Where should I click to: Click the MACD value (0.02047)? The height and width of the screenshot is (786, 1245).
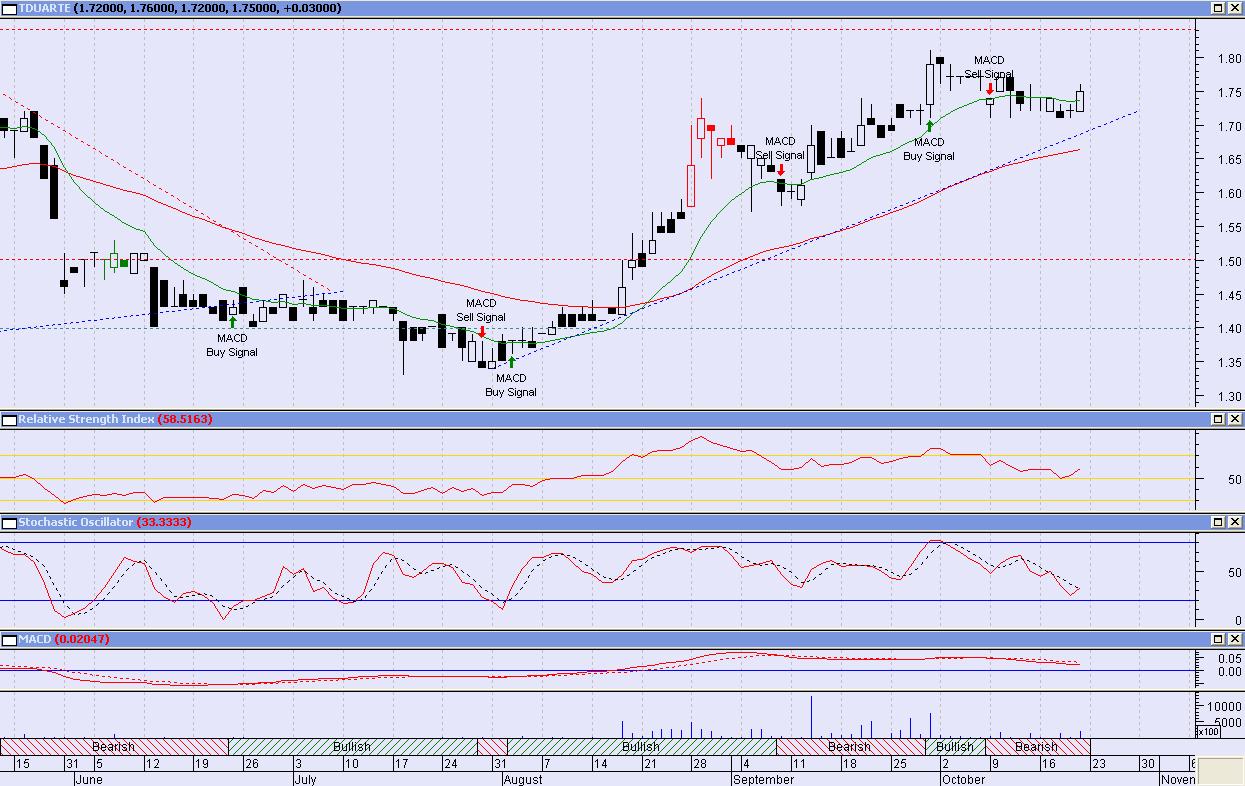point(83,638)
